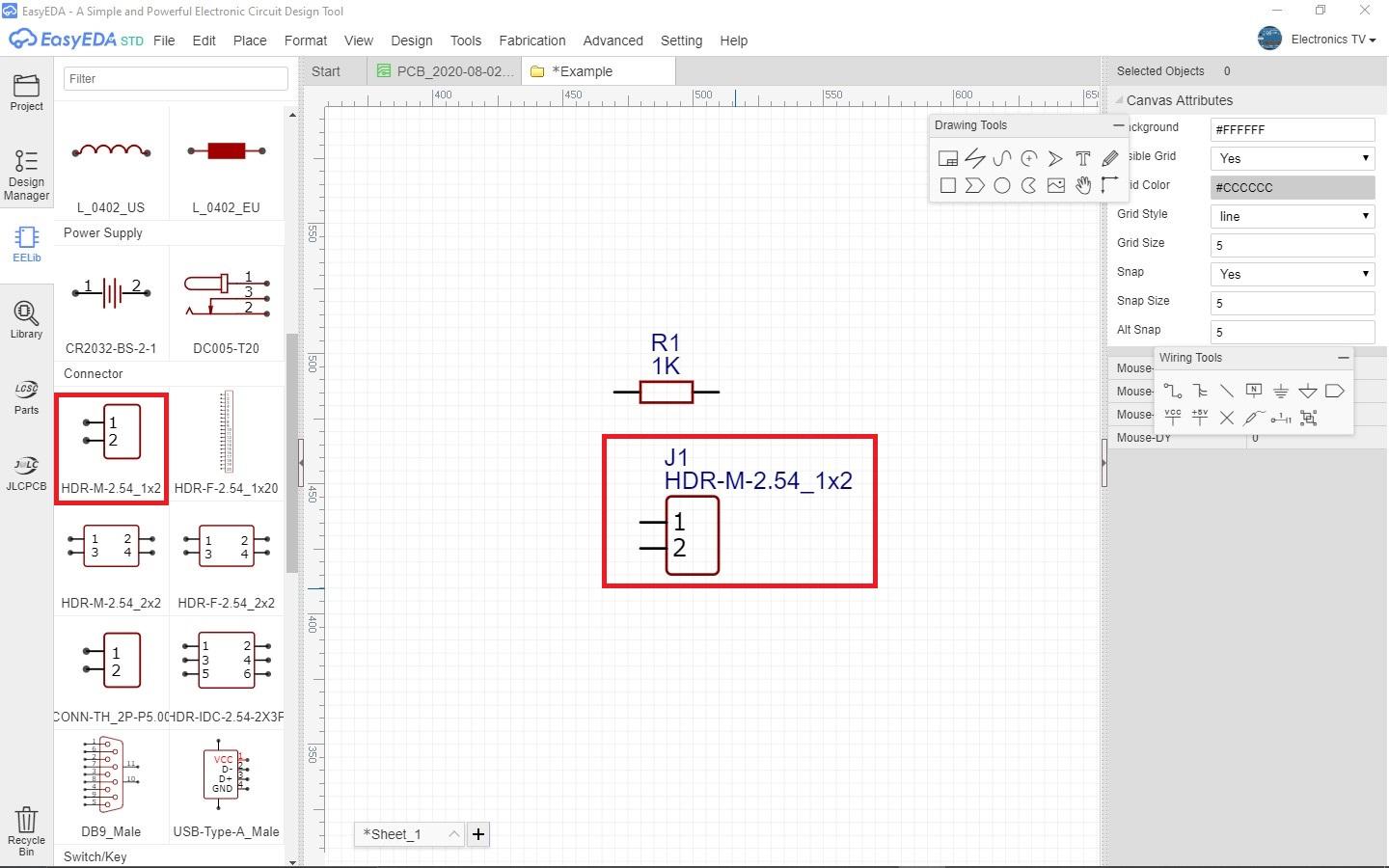Open the Visible Grid dropdown
The image size is (1389, 868).
pos(1293,158)
